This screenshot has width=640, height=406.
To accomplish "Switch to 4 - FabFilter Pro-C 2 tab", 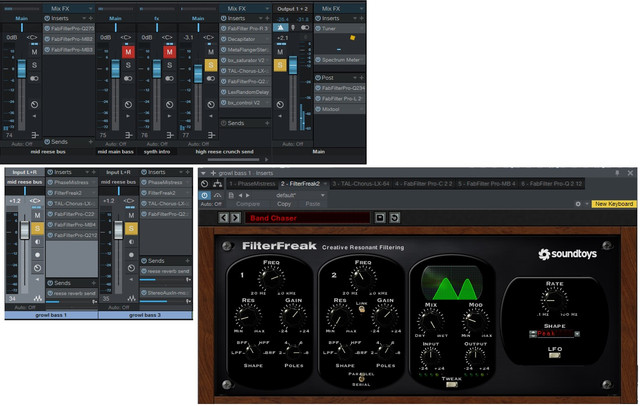I will pos(424,184).
